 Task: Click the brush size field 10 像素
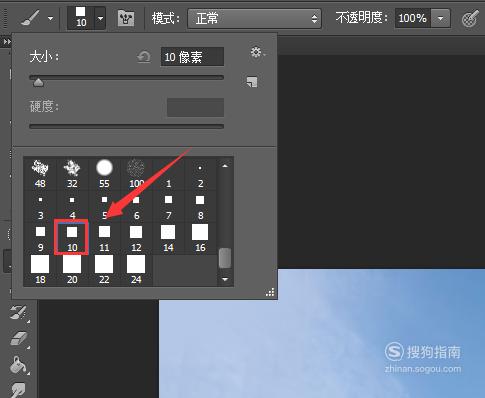tap(192, 57)
